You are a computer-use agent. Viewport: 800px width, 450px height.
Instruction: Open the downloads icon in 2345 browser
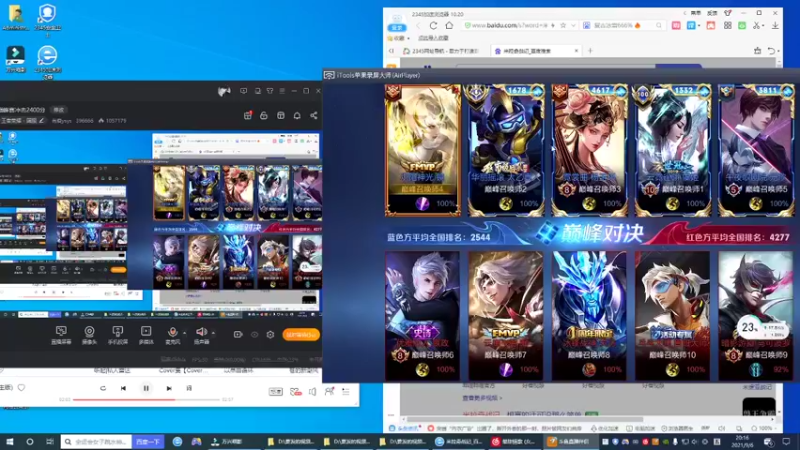coord(775,26)
